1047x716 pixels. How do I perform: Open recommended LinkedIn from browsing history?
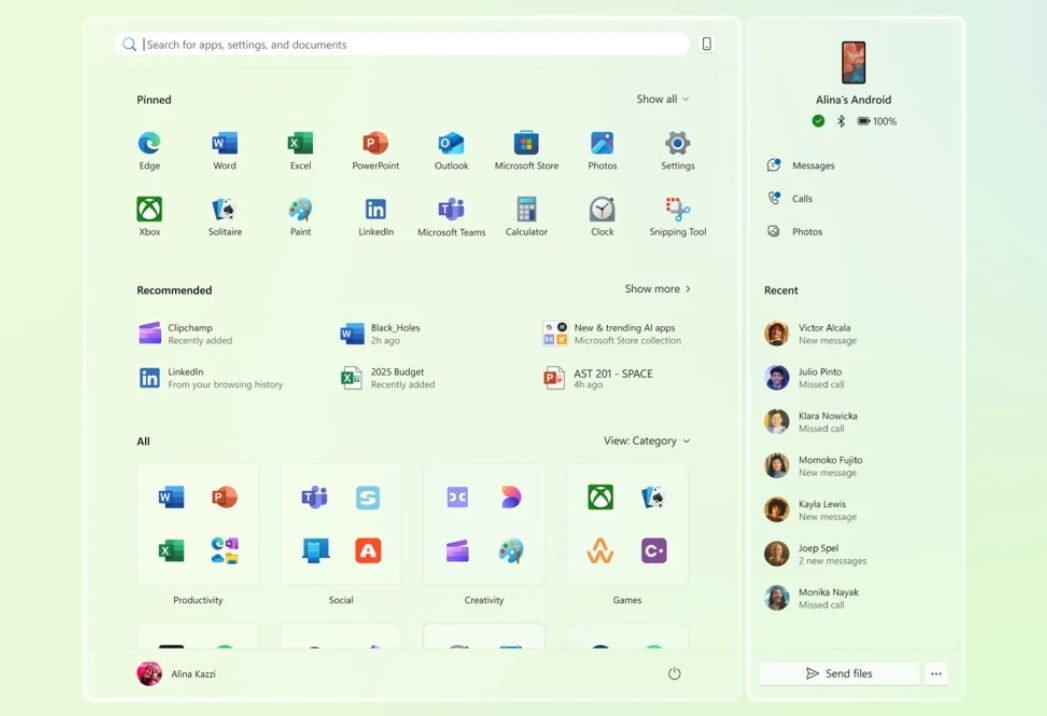(210, 377)
